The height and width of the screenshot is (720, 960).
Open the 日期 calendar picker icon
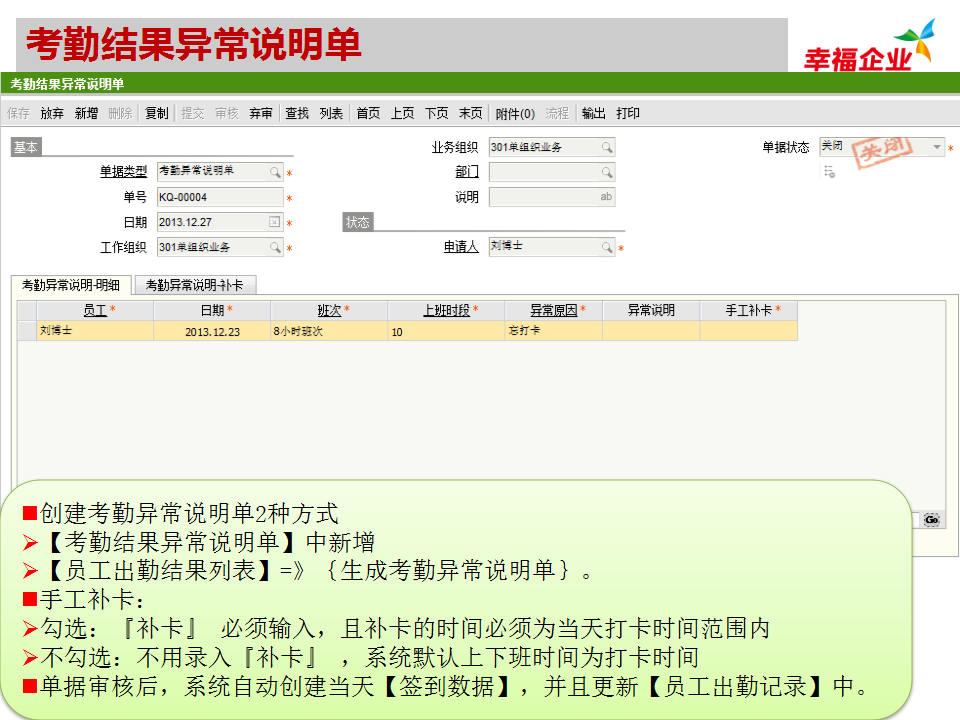pos(275,222)
